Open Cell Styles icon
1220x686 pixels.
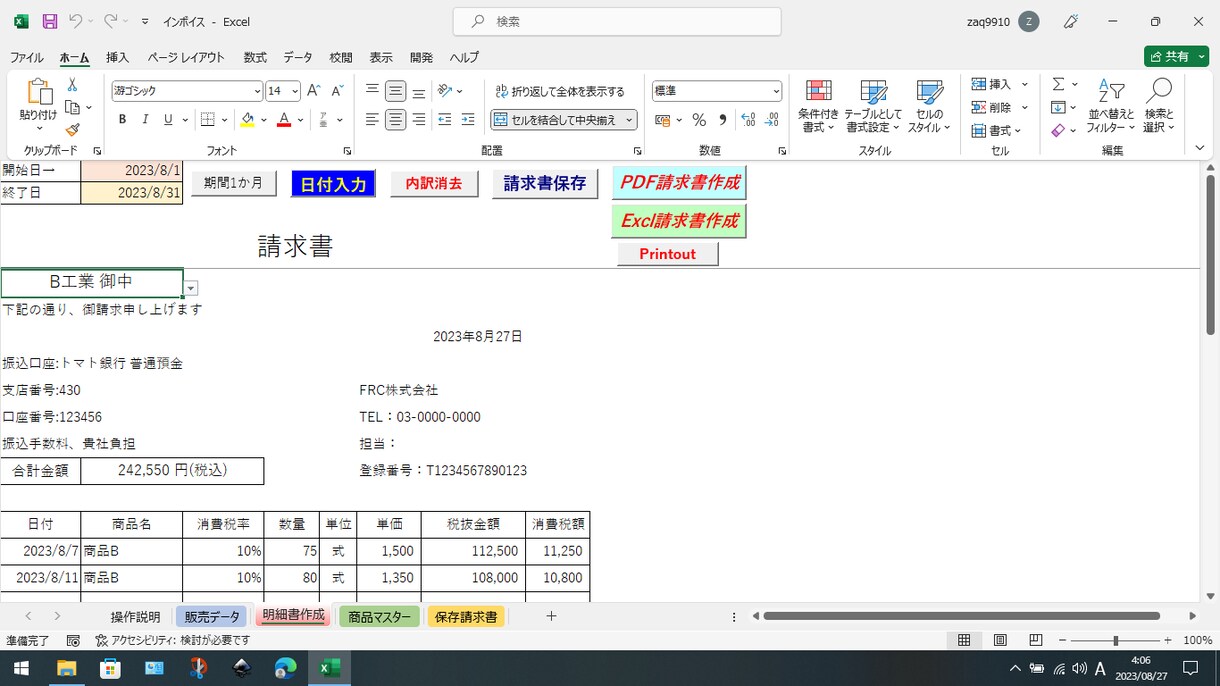929,92
